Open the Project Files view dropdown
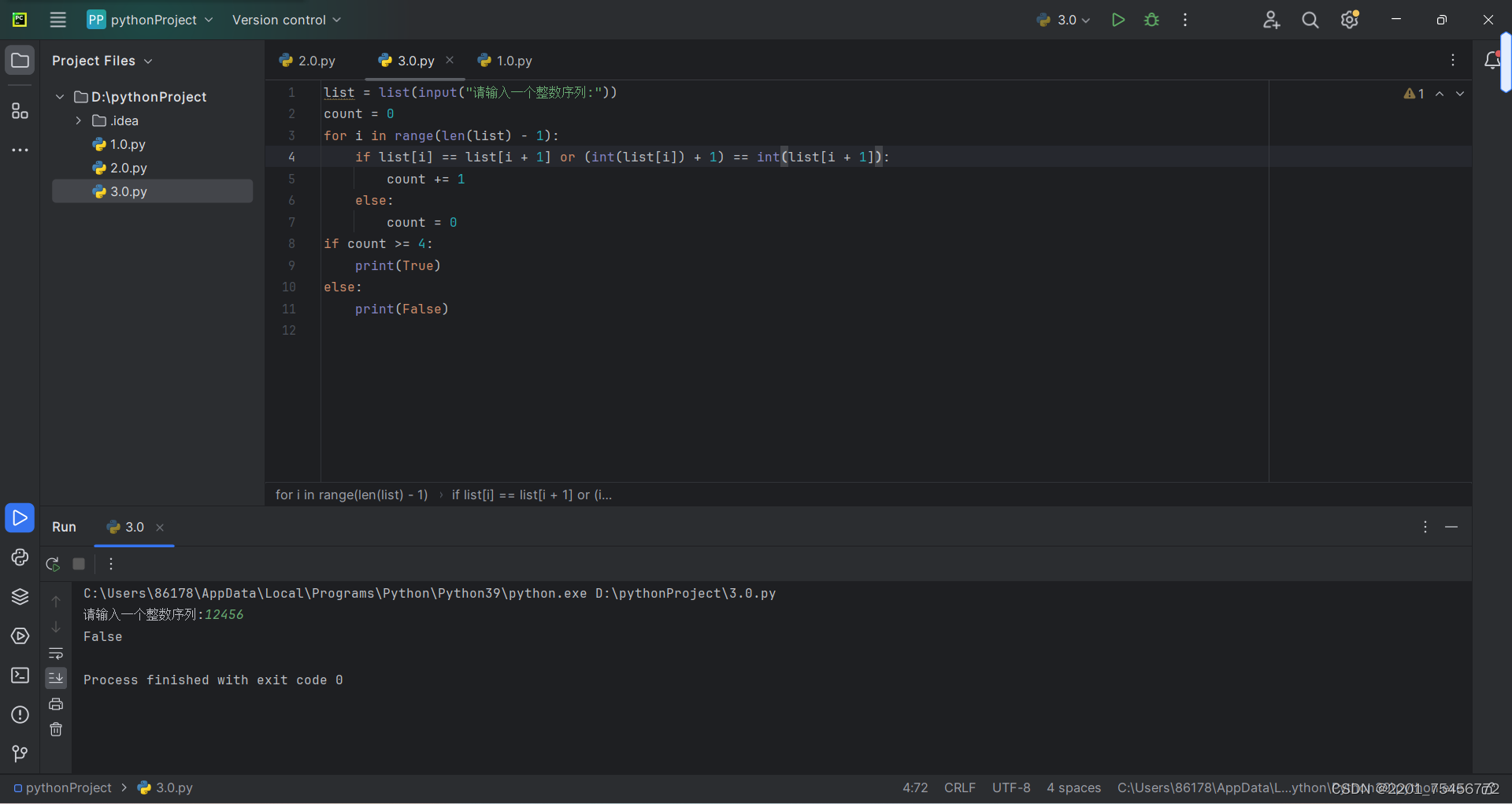 [x=102, y=61]
